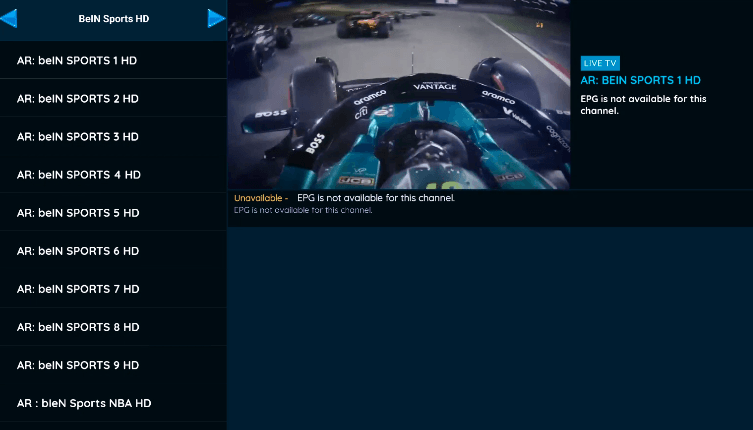Select AR: beIN SPORTS 4 HD channel
This screenshot has width=753, height=430.
click(x=113, y=174)
